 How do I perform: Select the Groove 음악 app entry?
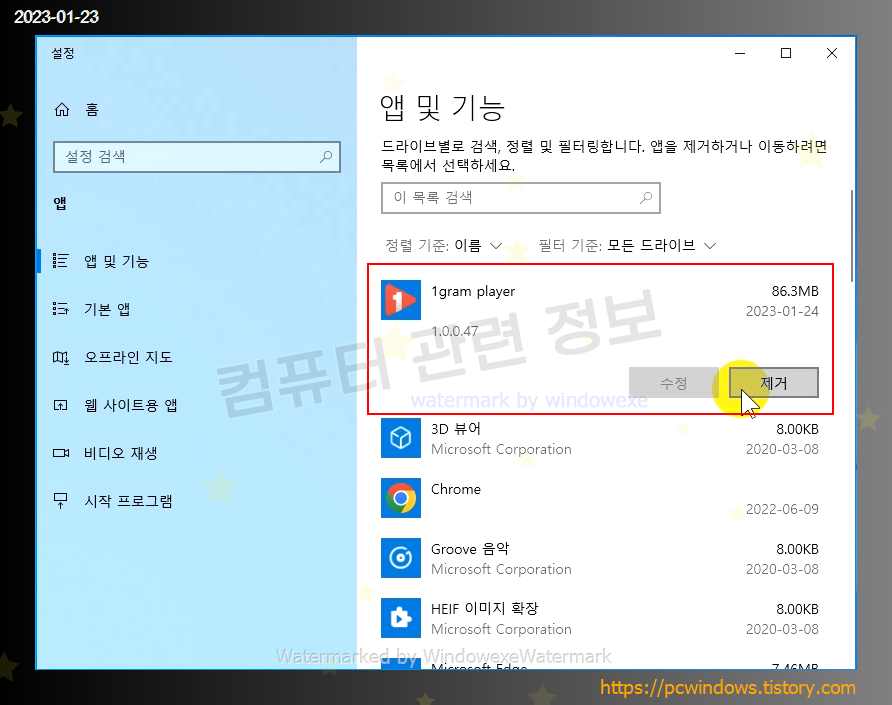(x=600, y=558)
